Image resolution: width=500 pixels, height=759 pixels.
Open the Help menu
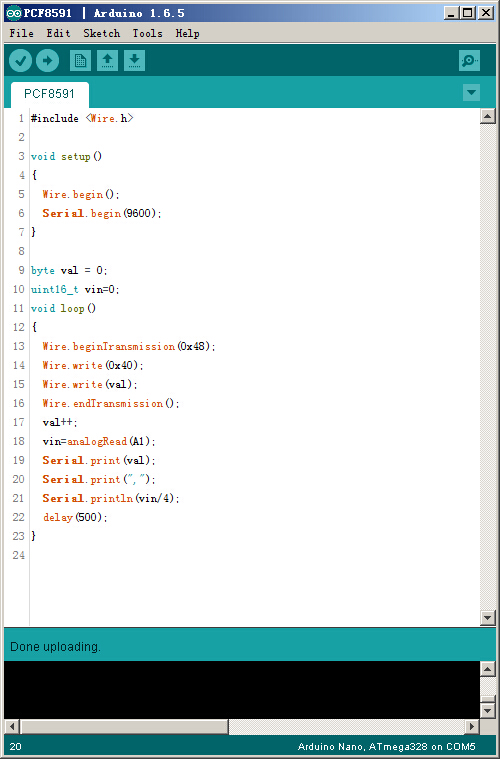[x=187, y=33]
